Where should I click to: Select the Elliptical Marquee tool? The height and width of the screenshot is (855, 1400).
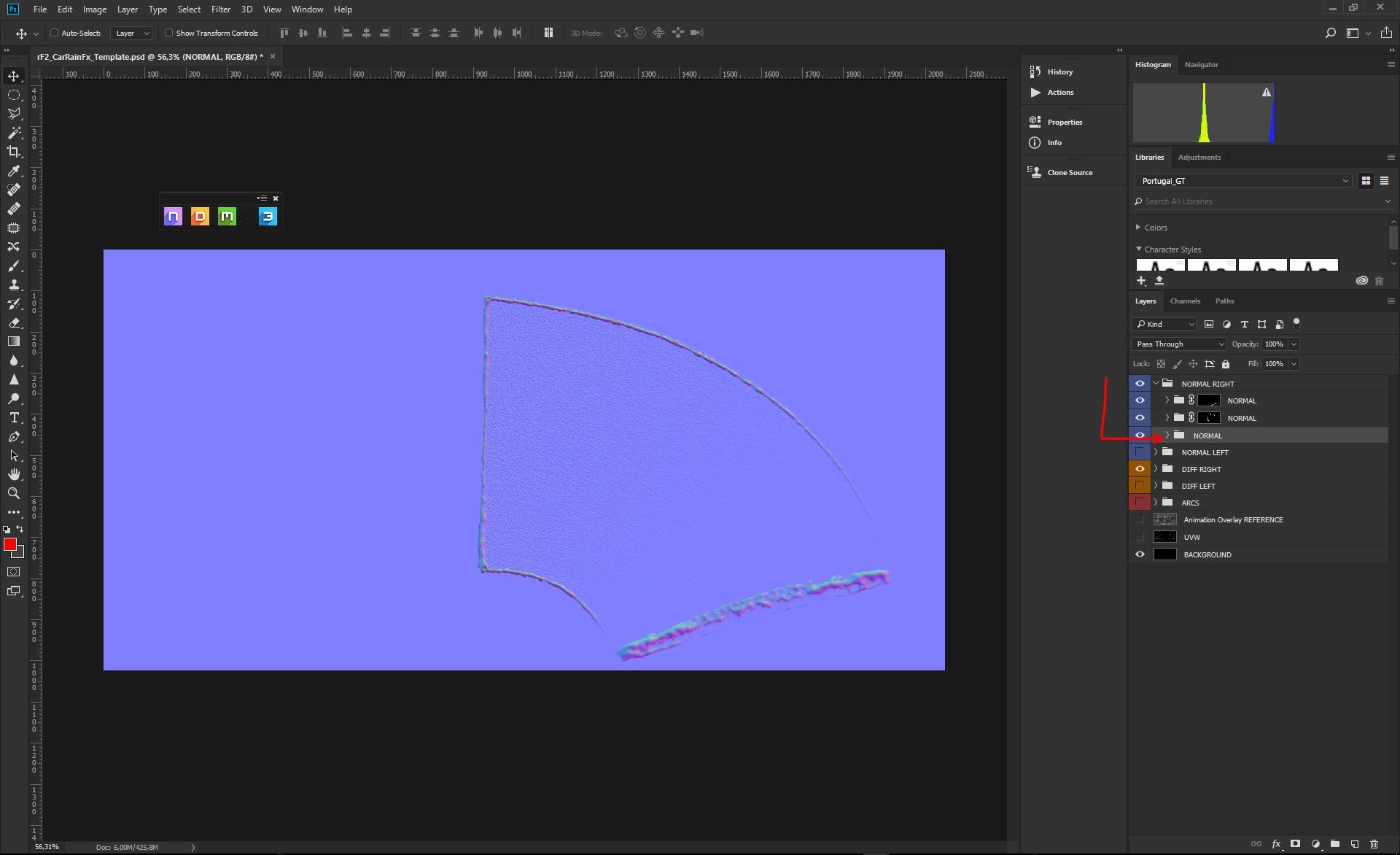[14, 95]
